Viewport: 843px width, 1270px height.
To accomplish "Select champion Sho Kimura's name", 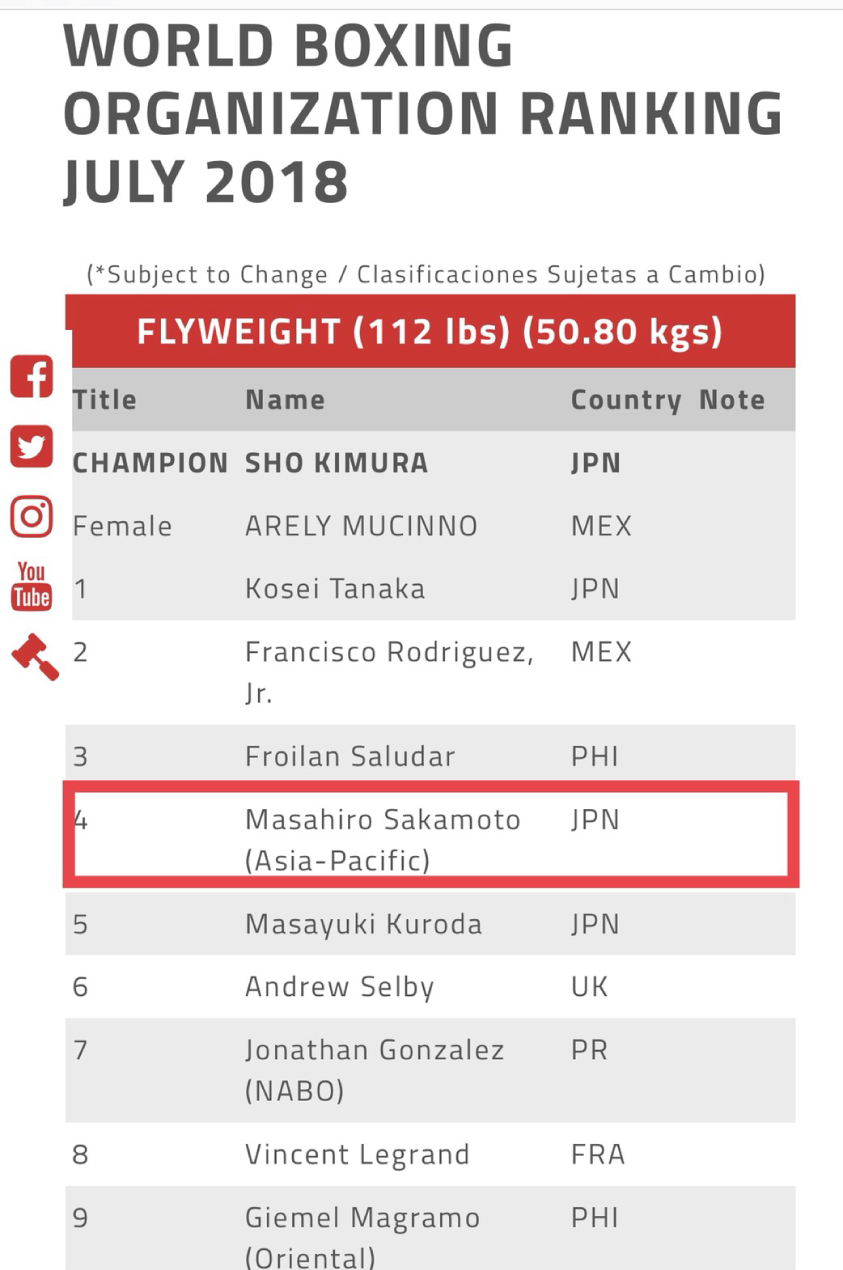I will click(x=337, y=463).
